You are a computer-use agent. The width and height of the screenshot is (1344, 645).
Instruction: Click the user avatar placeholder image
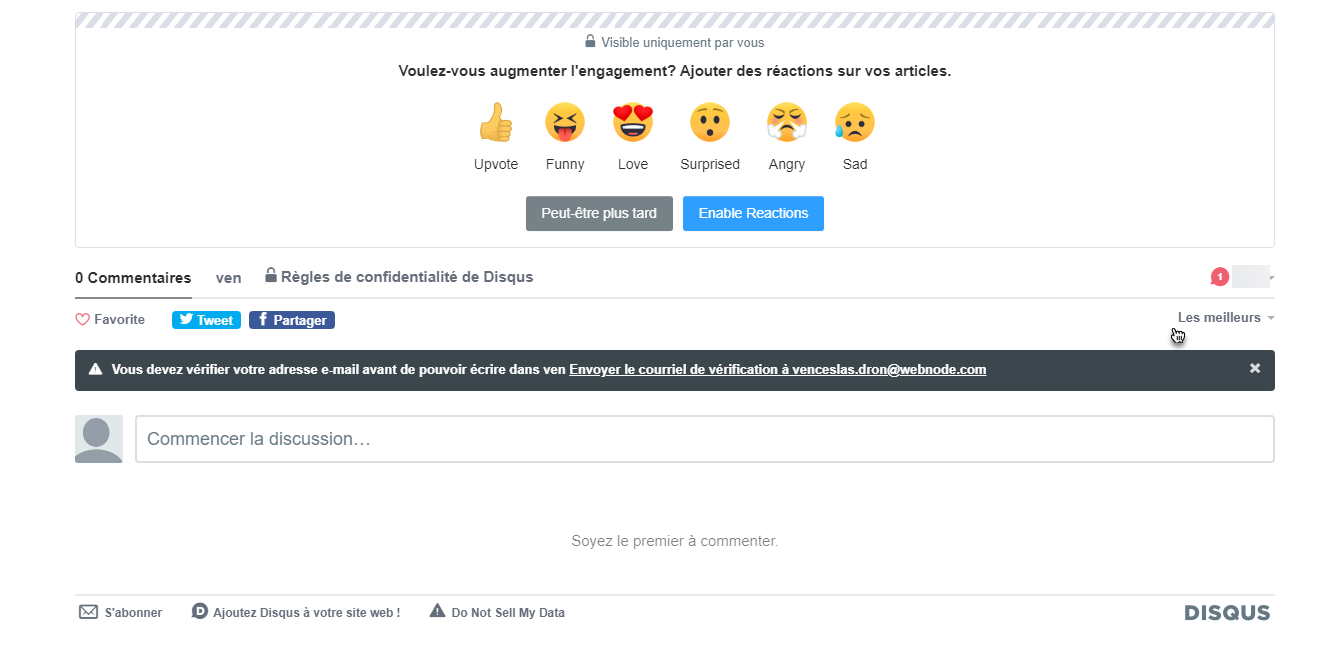pyautogui.click(x=99, y=439)
